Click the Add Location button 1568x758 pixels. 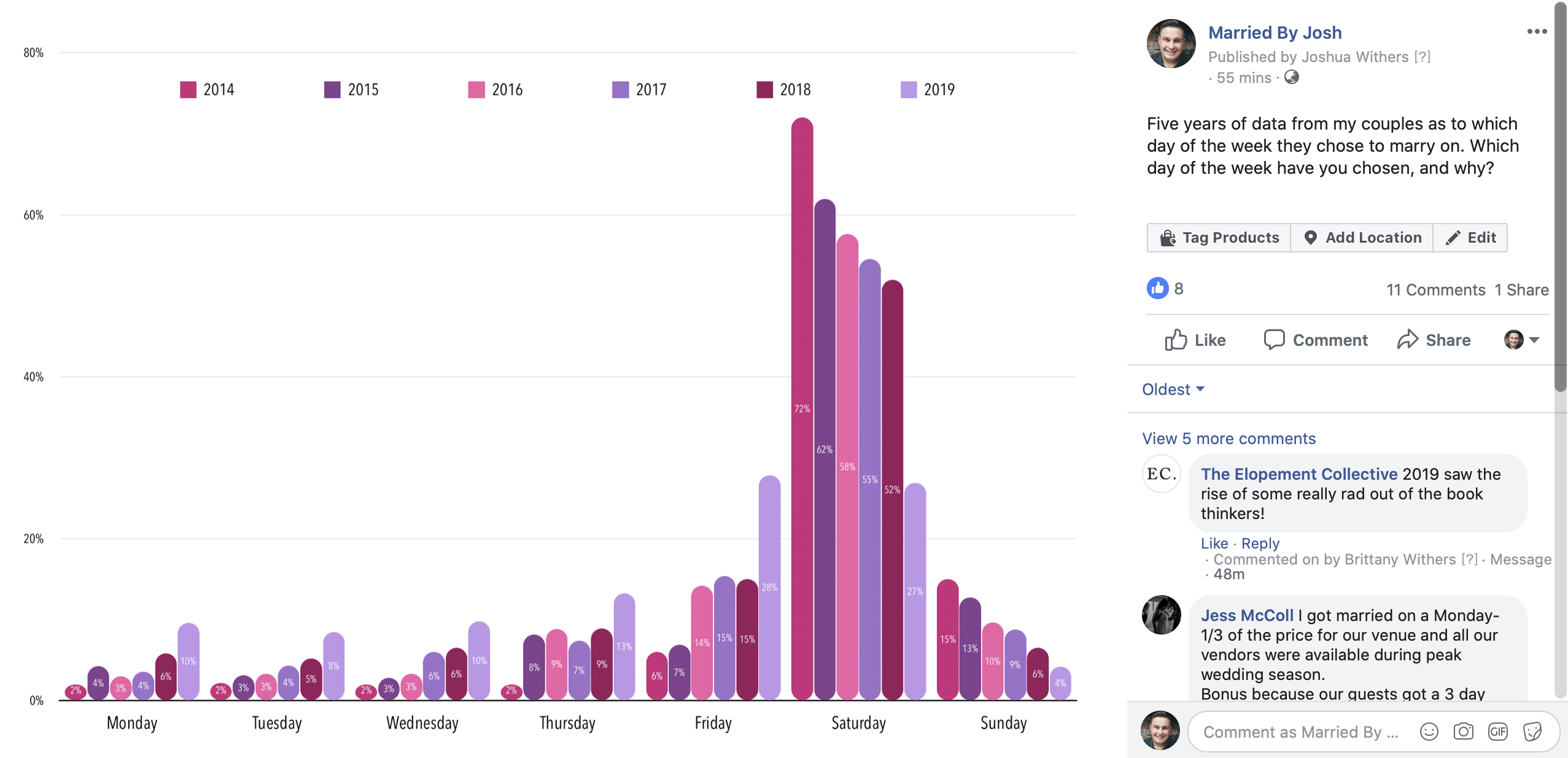click(x=1362, y=238)
